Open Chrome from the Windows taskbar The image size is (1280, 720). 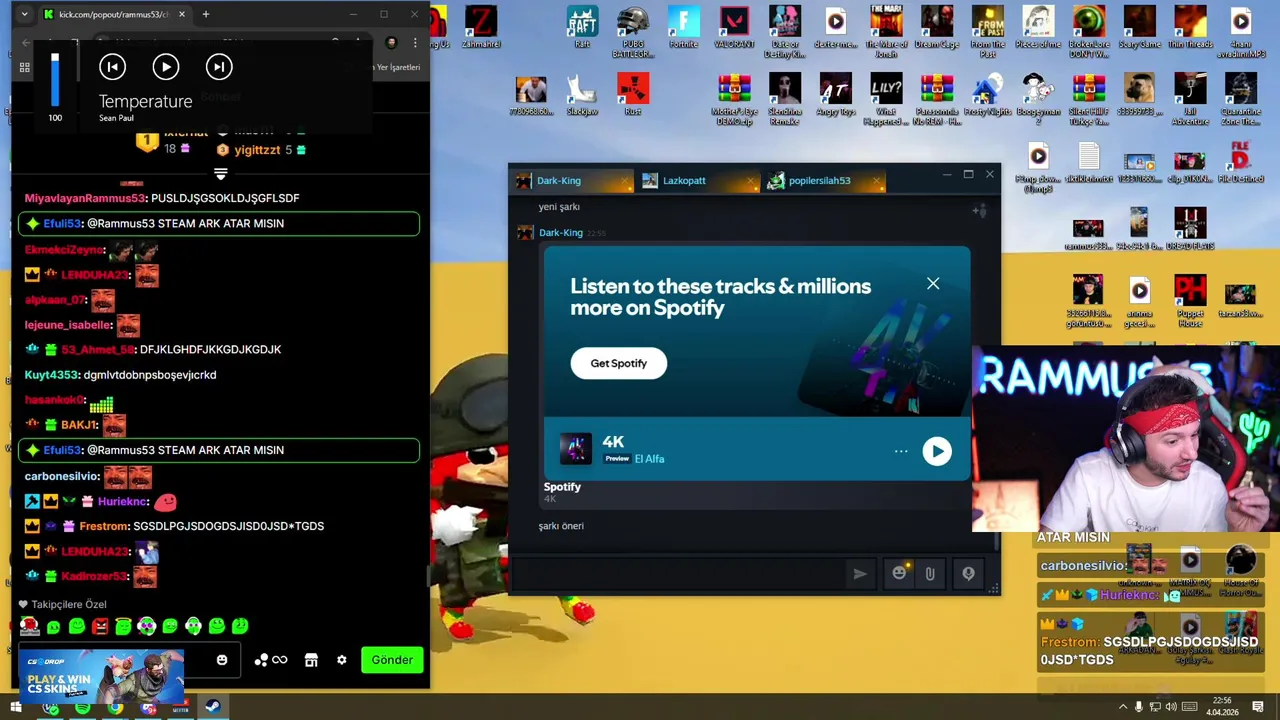pyautogui.click(x=115, y=707)
